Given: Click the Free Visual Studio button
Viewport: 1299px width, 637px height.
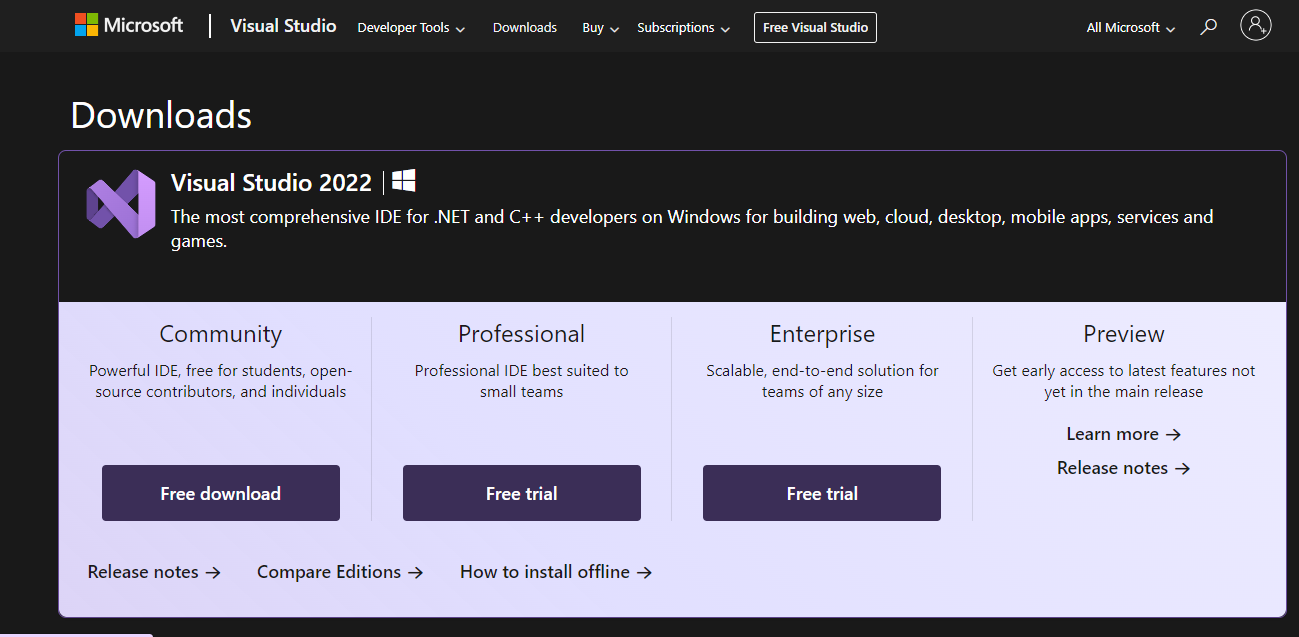Looking at the screenshot, I should coord(815,27).
